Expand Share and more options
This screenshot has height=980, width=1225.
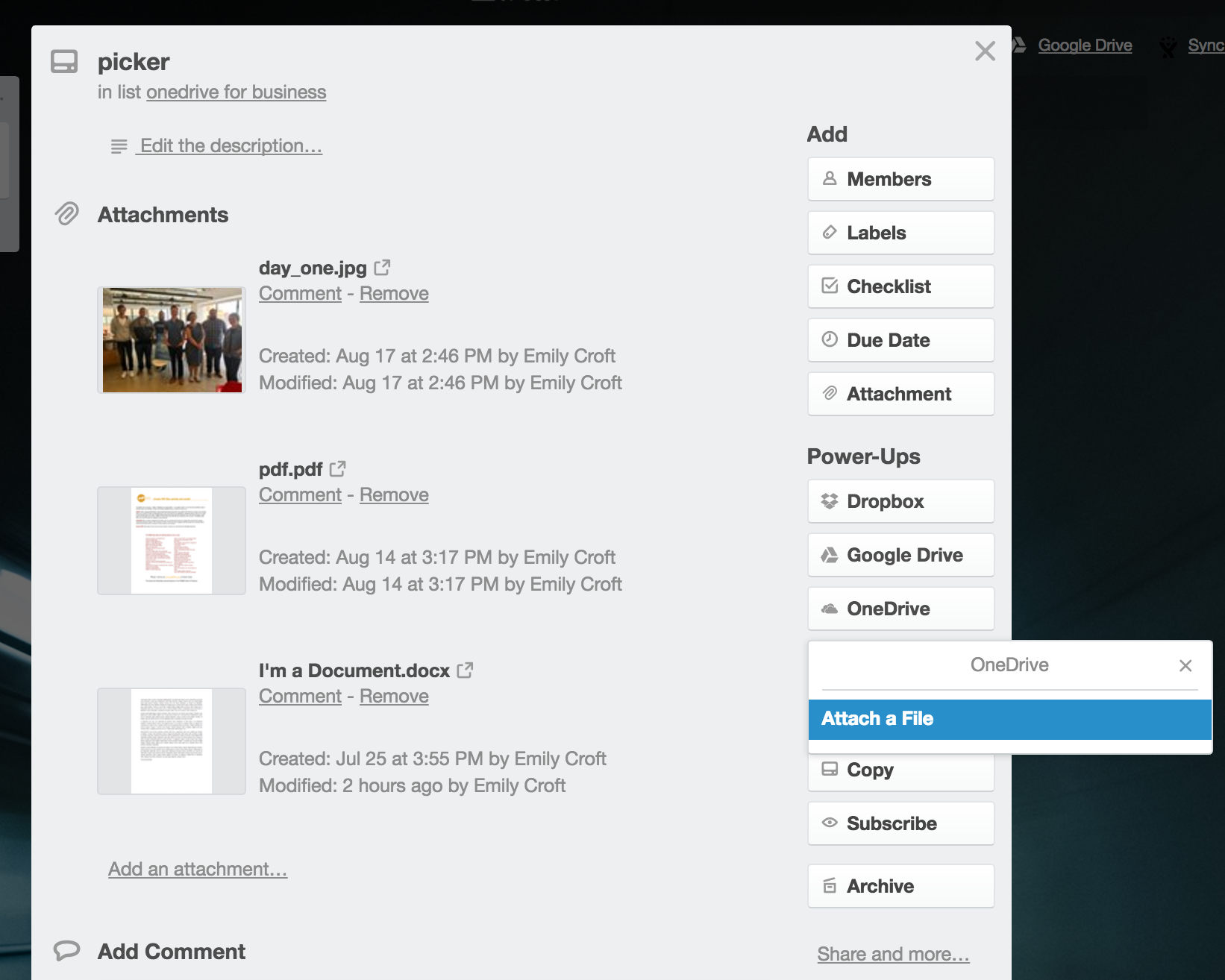[x=893, y=954]
